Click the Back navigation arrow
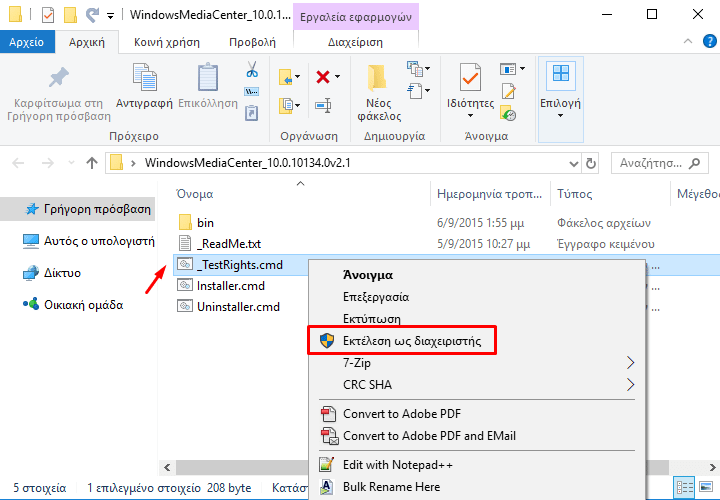The image size is (720, 500). pos(18,163)
